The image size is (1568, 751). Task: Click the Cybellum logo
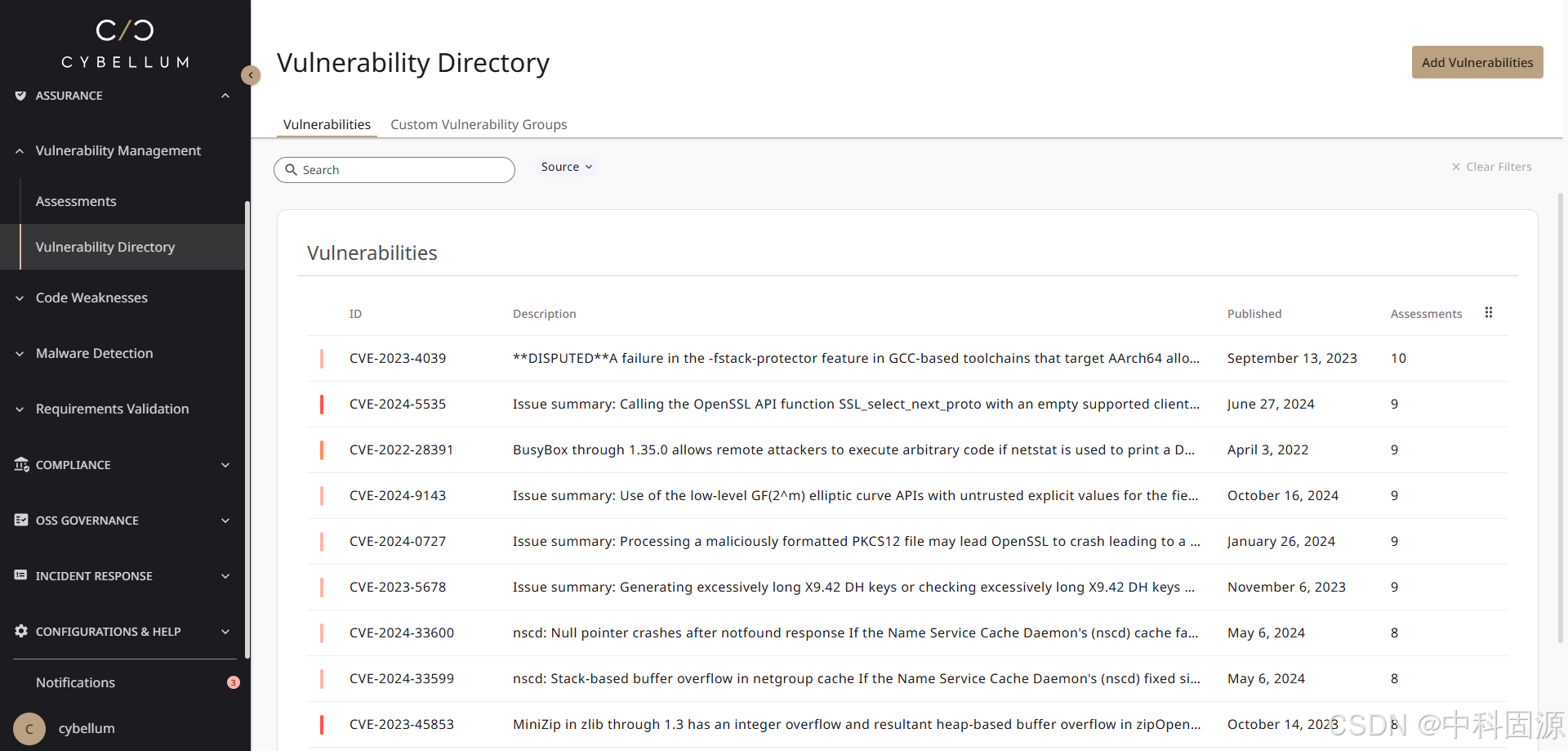click(125, 44)
